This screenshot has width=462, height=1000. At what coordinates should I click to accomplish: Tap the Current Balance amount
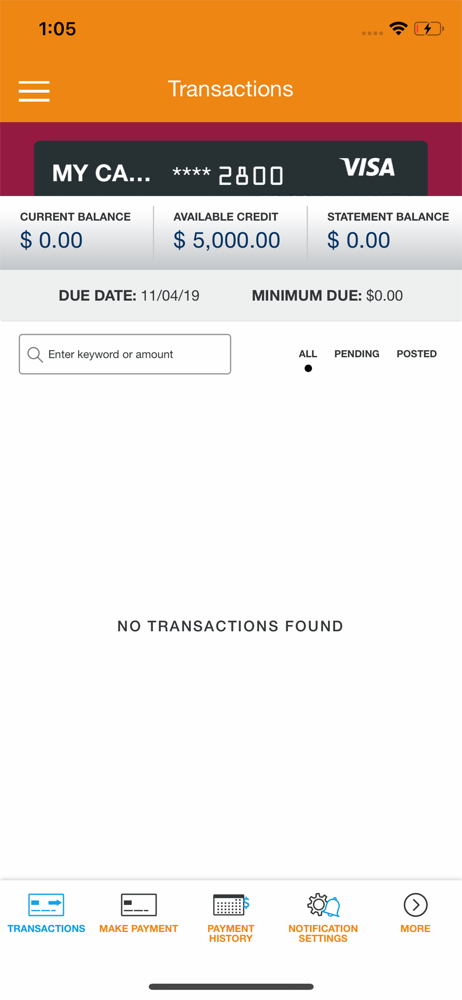[51, 240]
